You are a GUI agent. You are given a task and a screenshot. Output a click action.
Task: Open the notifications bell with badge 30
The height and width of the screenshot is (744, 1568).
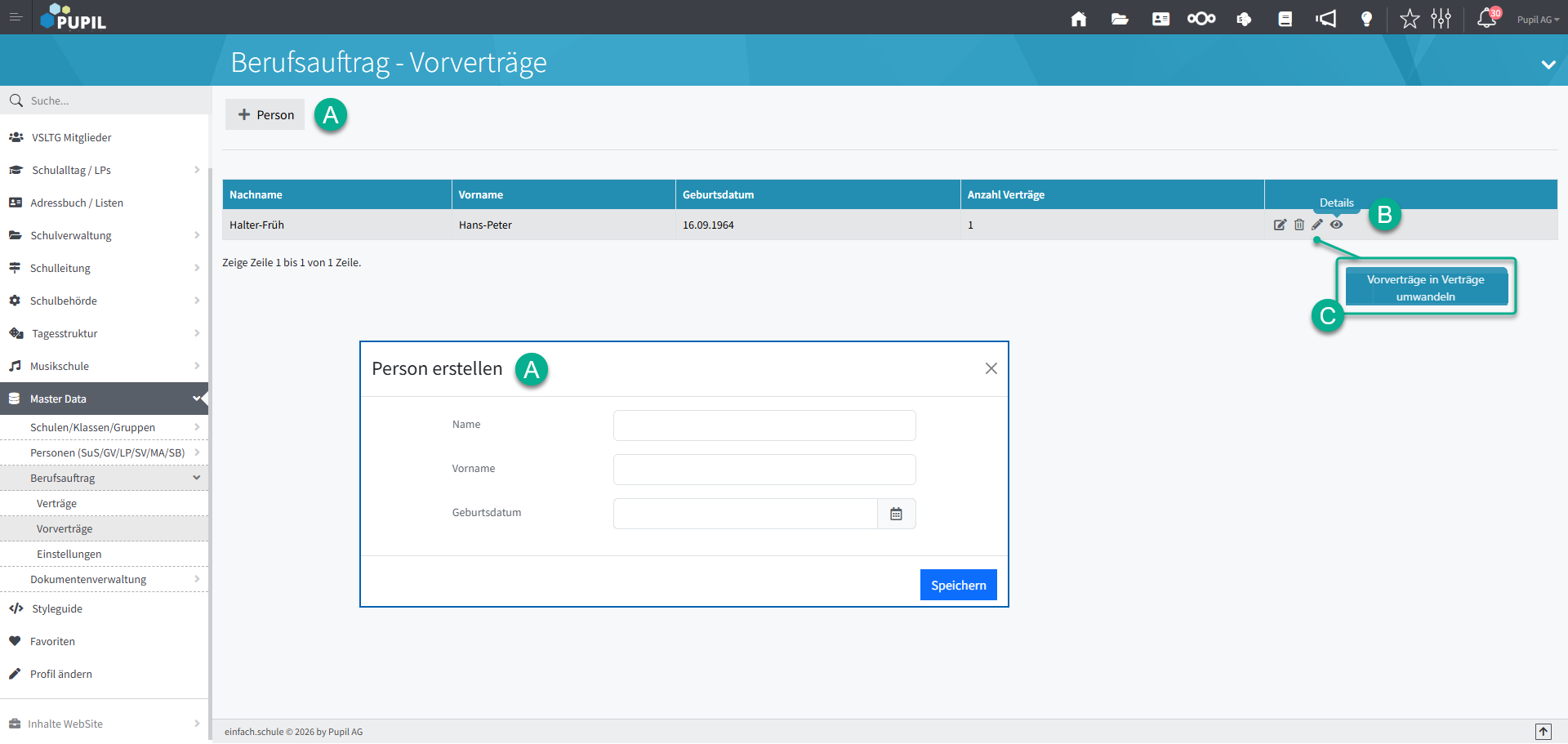(1487, 18)
